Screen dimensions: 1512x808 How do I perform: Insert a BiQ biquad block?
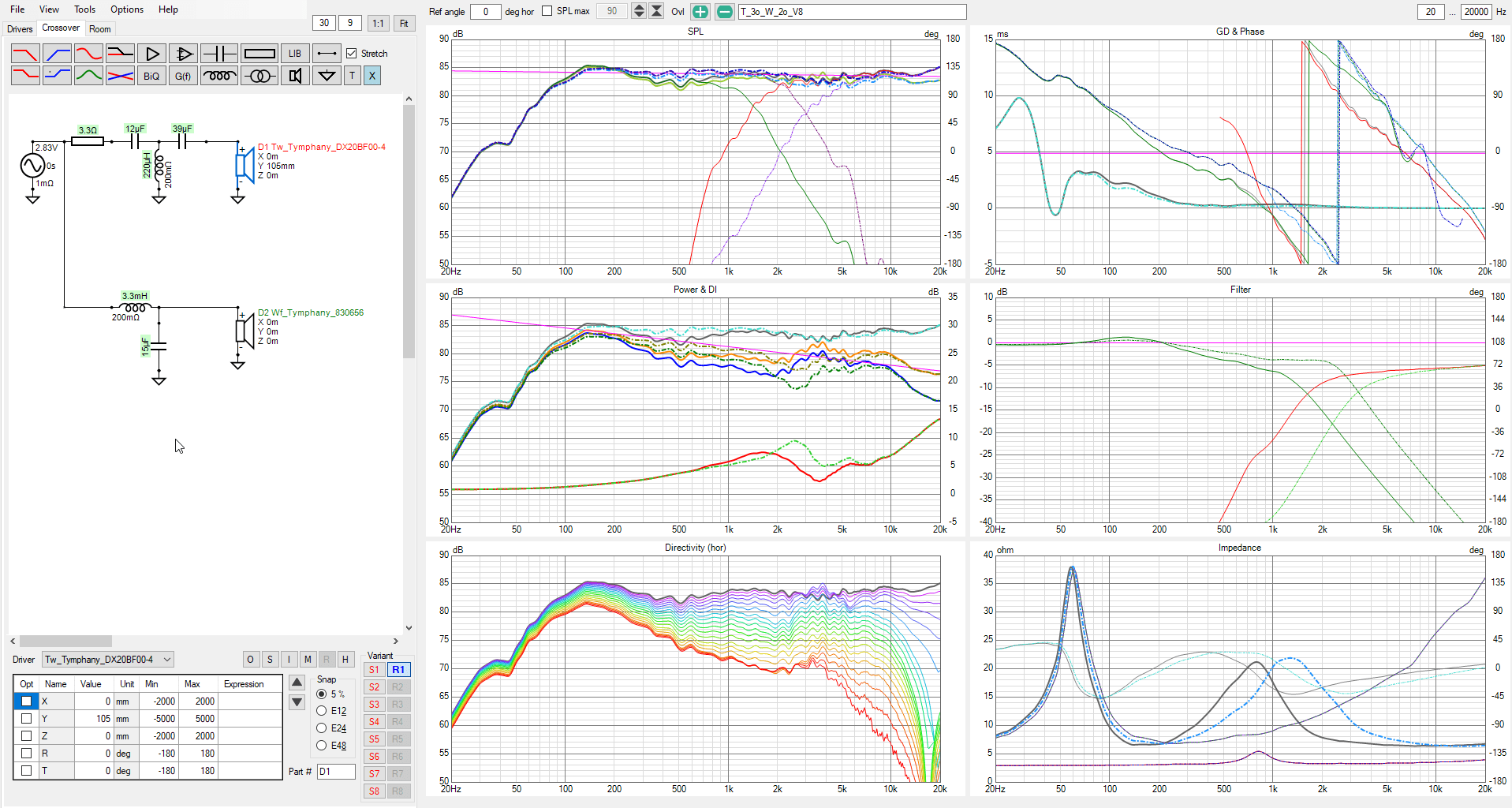(151, 76)
